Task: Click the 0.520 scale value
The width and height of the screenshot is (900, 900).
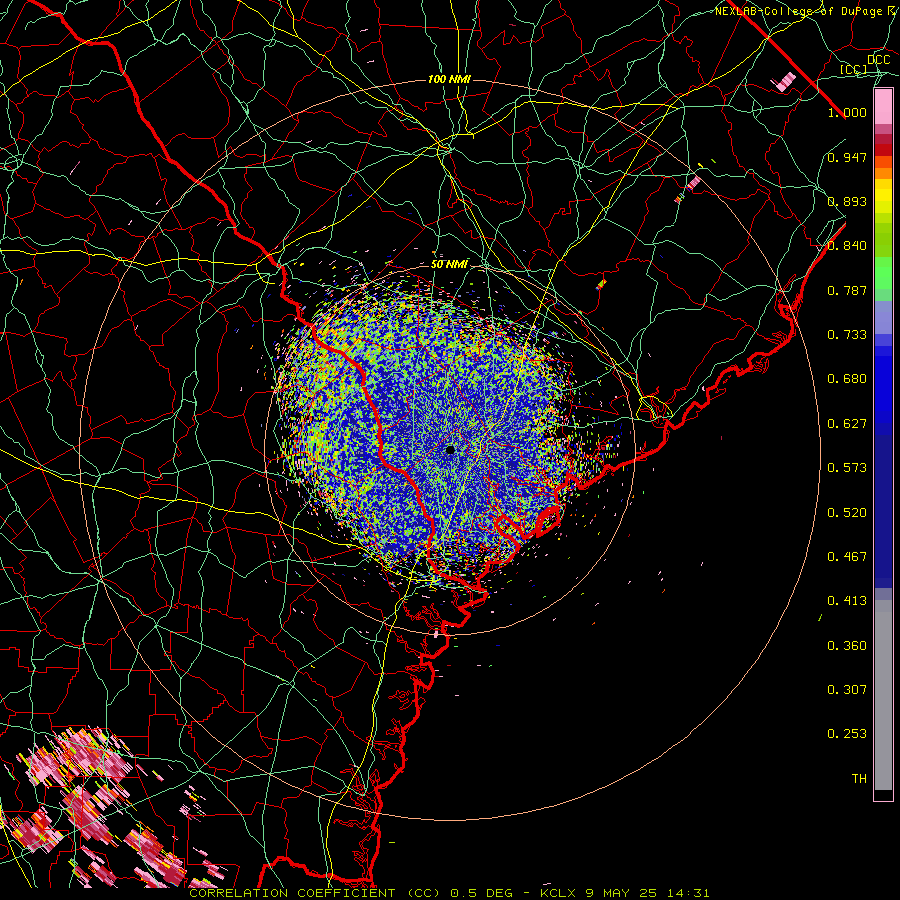Action: coord(847,513)
